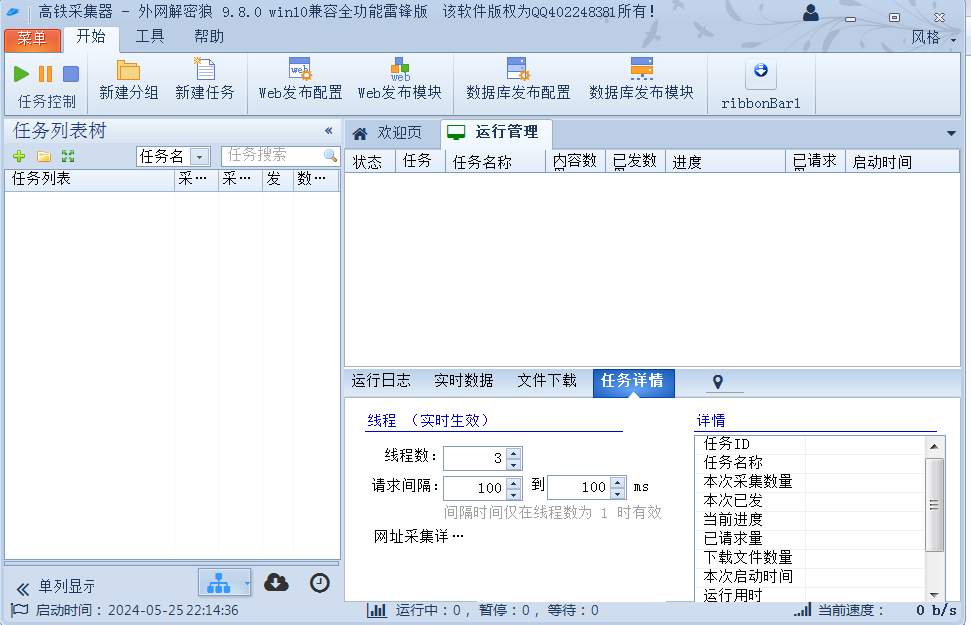Screen dimensions: 971x625
Task: Click the 内容数 column header
Action: (576, 162)
